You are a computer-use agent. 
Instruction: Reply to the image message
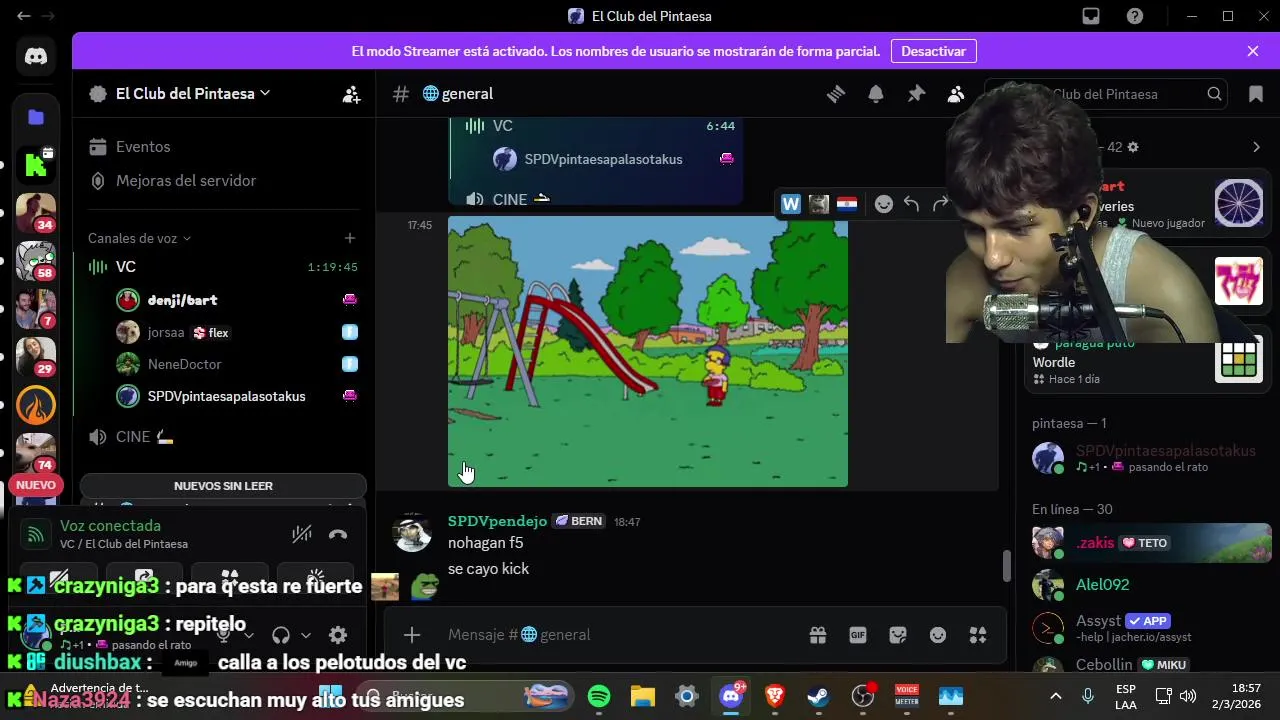912,204
